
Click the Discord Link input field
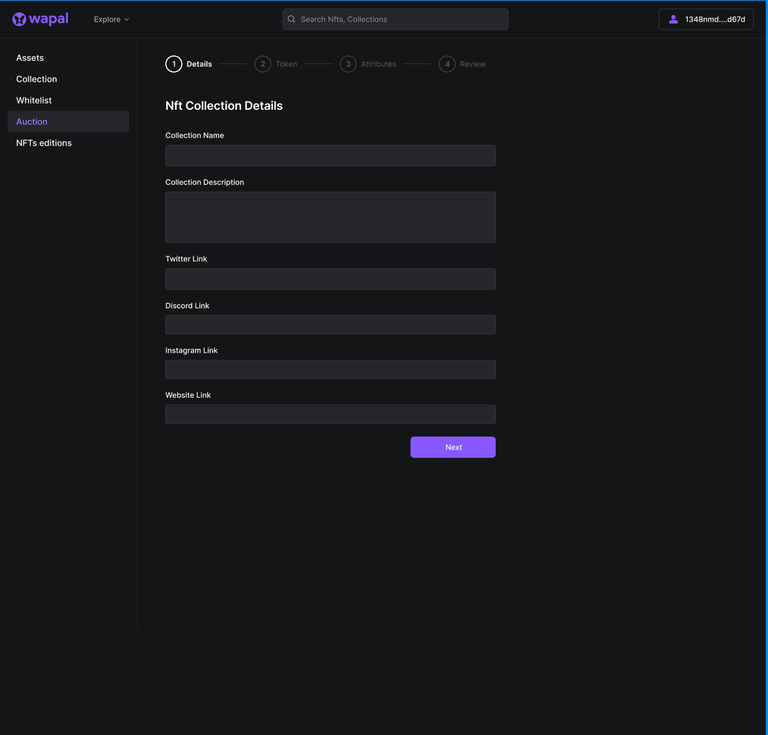pos(330,325)
